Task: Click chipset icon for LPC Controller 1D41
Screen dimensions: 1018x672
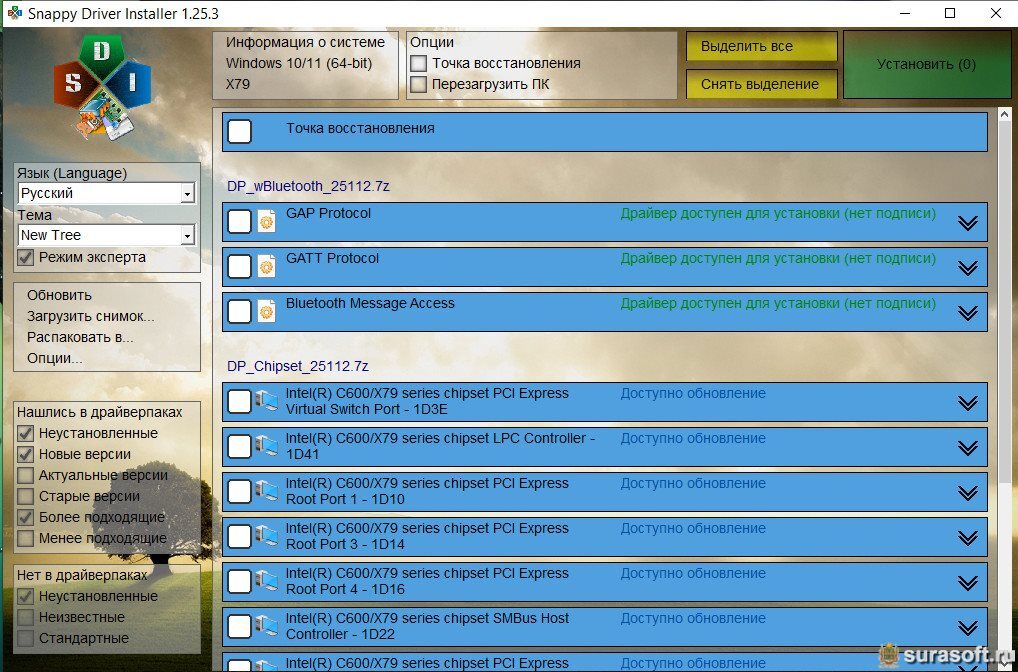Action: [x=266, y=446]
